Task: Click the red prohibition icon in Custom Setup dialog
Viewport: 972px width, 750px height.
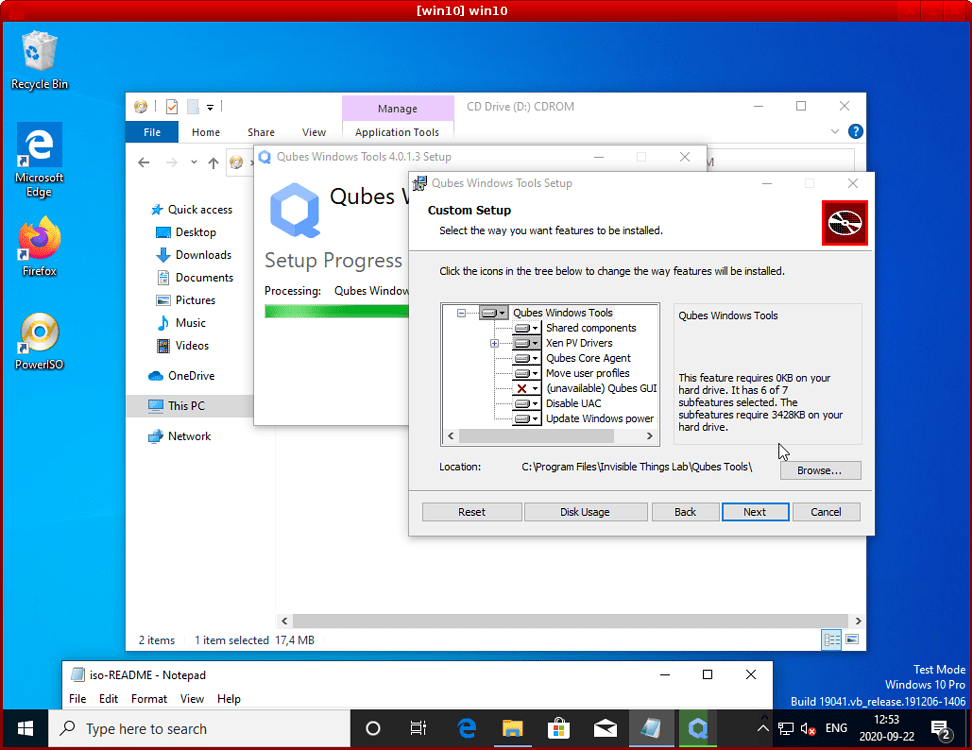Action: click(845, 224)
